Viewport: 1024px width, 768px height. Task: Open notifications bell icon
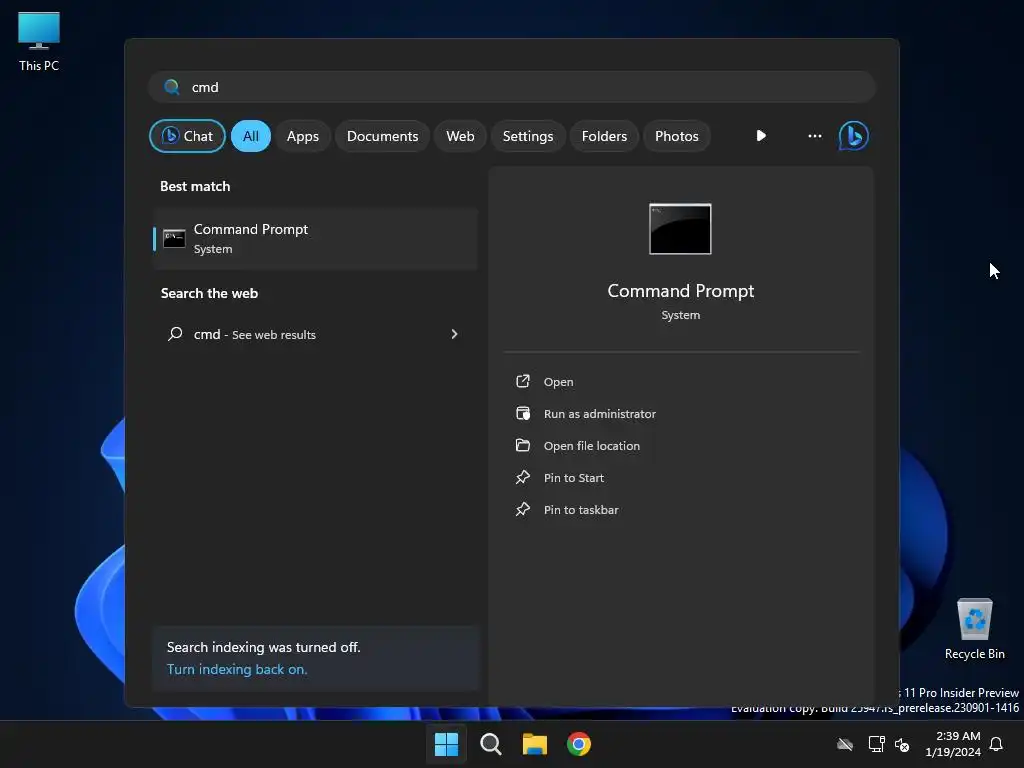997,744
